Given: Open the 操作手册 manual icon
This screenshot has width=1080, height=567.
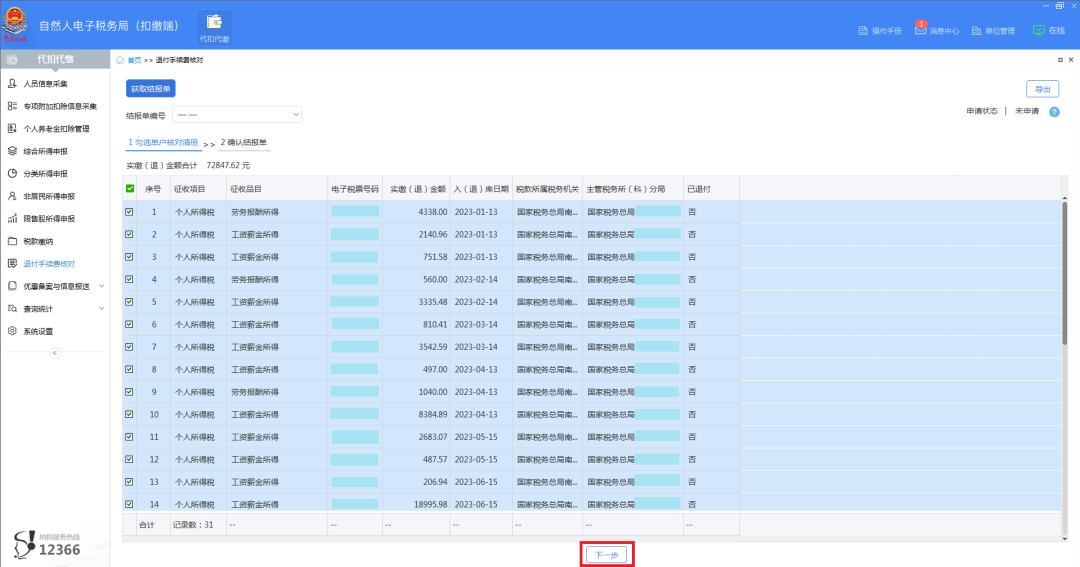Looking at the screenshot, I should 862,31.
